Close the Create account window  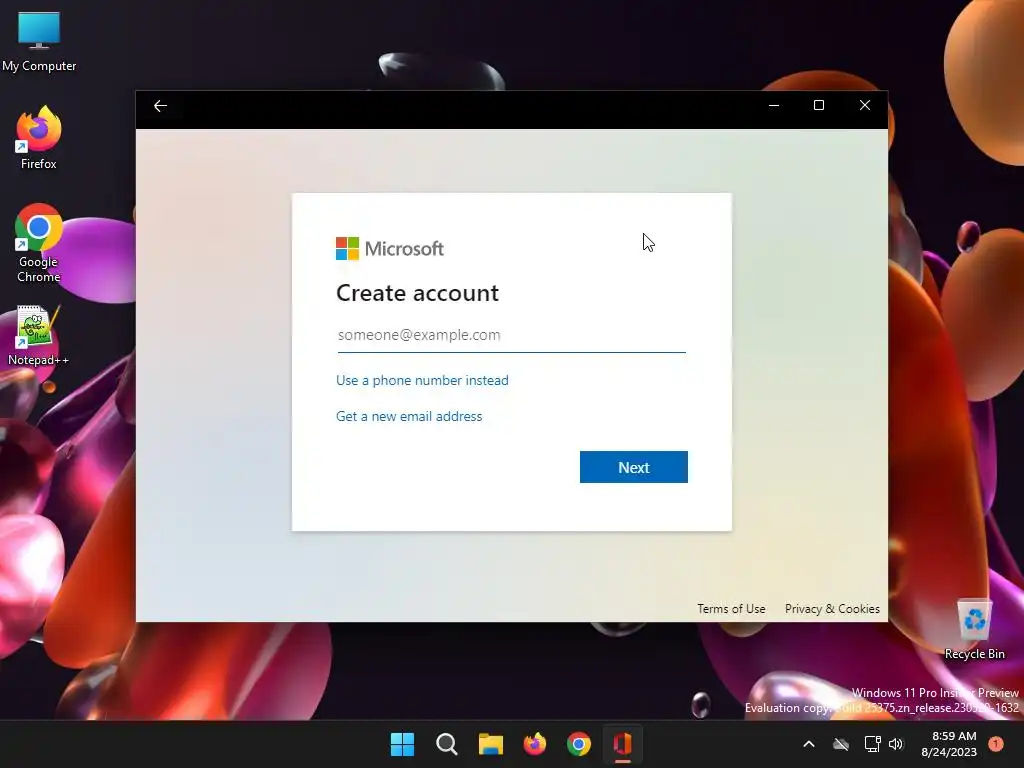(x=865, y=105)
